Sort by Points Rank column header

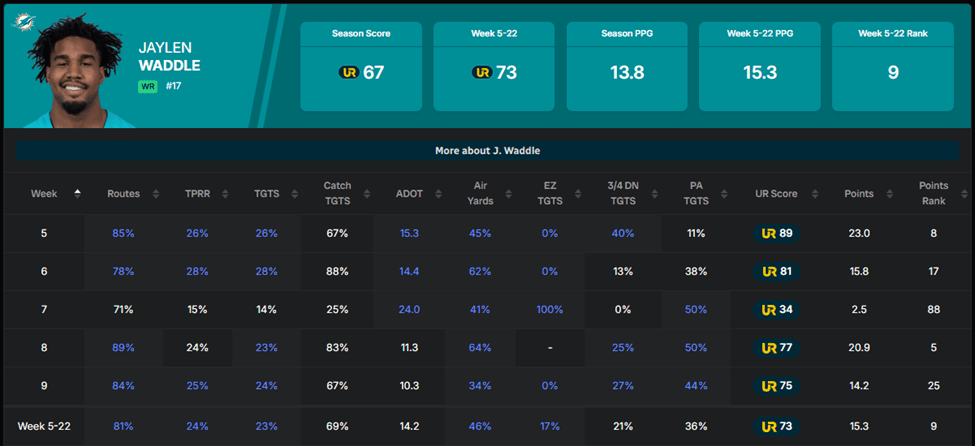click(x=933, y=194)
